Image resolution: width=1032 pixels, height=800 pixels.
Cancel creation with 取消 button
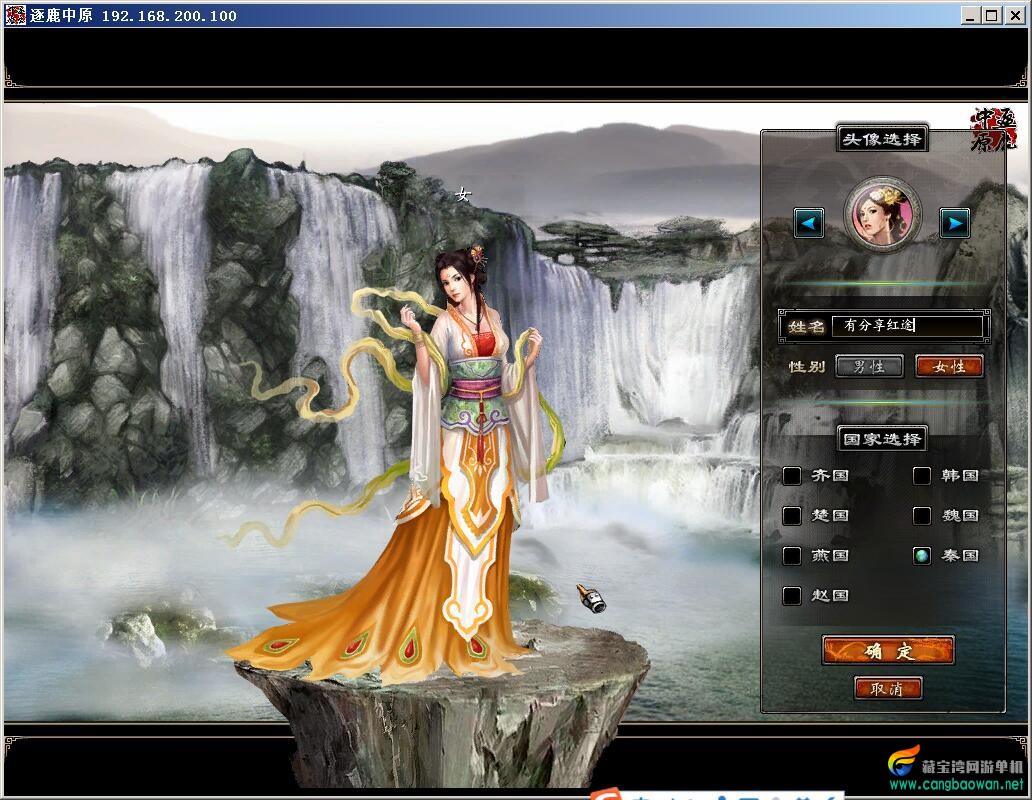(x=888, y=688)
